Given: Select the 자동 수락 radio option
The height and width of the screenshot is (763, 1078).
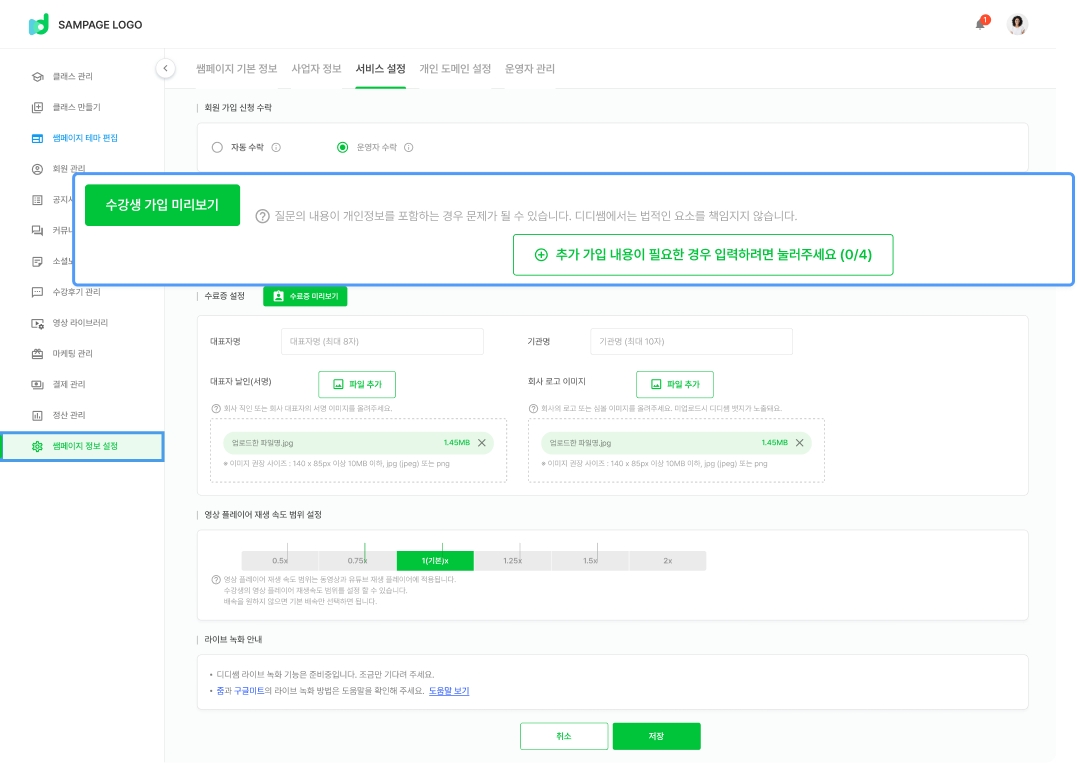Looking at the screenshot, I should (217, 147).
